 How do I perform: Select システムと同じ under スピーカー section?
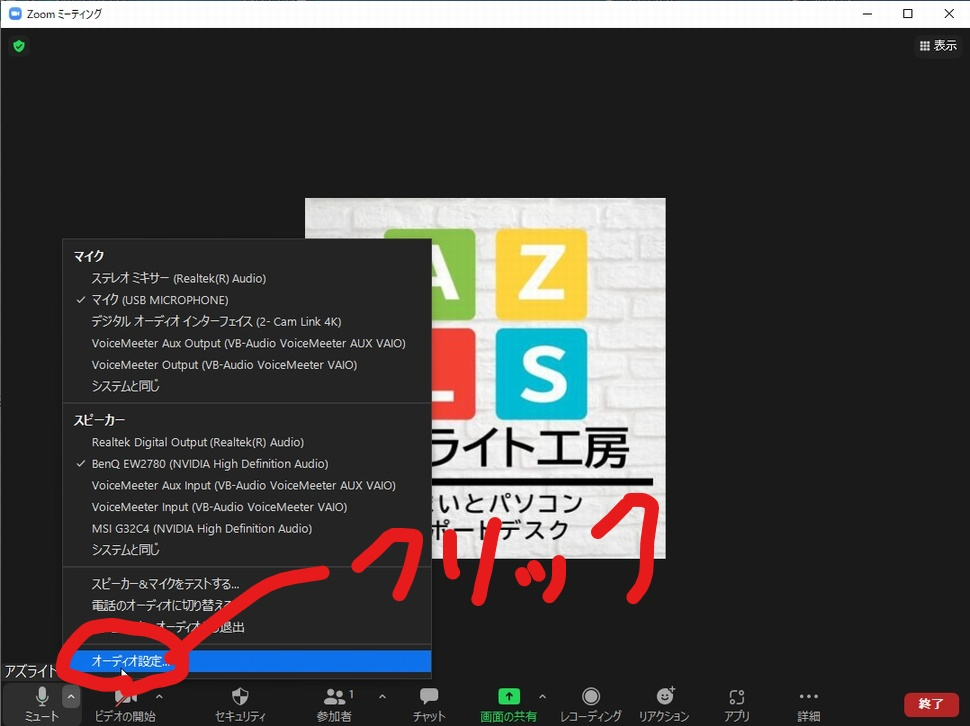pos(247,550)
